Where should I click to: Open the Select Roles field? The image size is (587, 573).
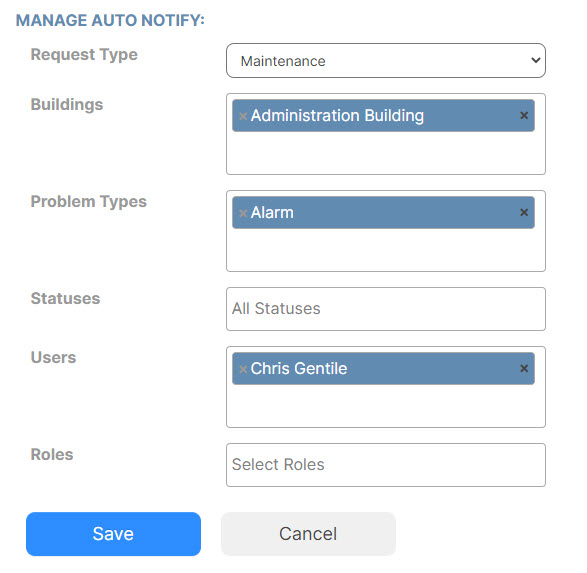pos(386,465)
